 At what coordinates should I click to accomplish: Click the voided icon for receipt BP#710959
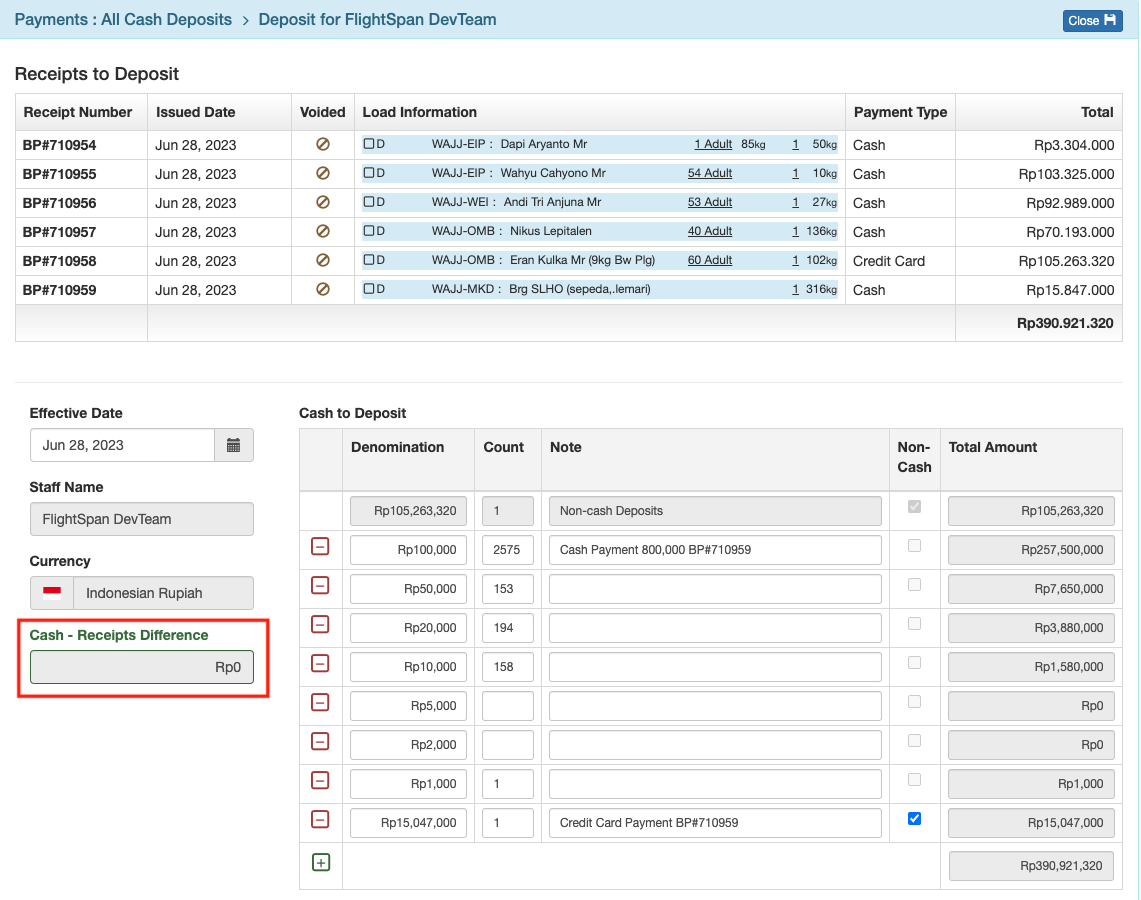point(322,290)
